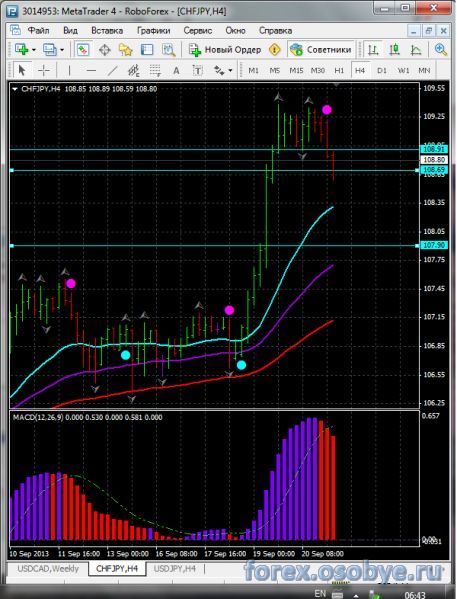Open a new chart with the green plus icon
The height and width of the screenshot is (599, 457).
[x=21, y=50]
